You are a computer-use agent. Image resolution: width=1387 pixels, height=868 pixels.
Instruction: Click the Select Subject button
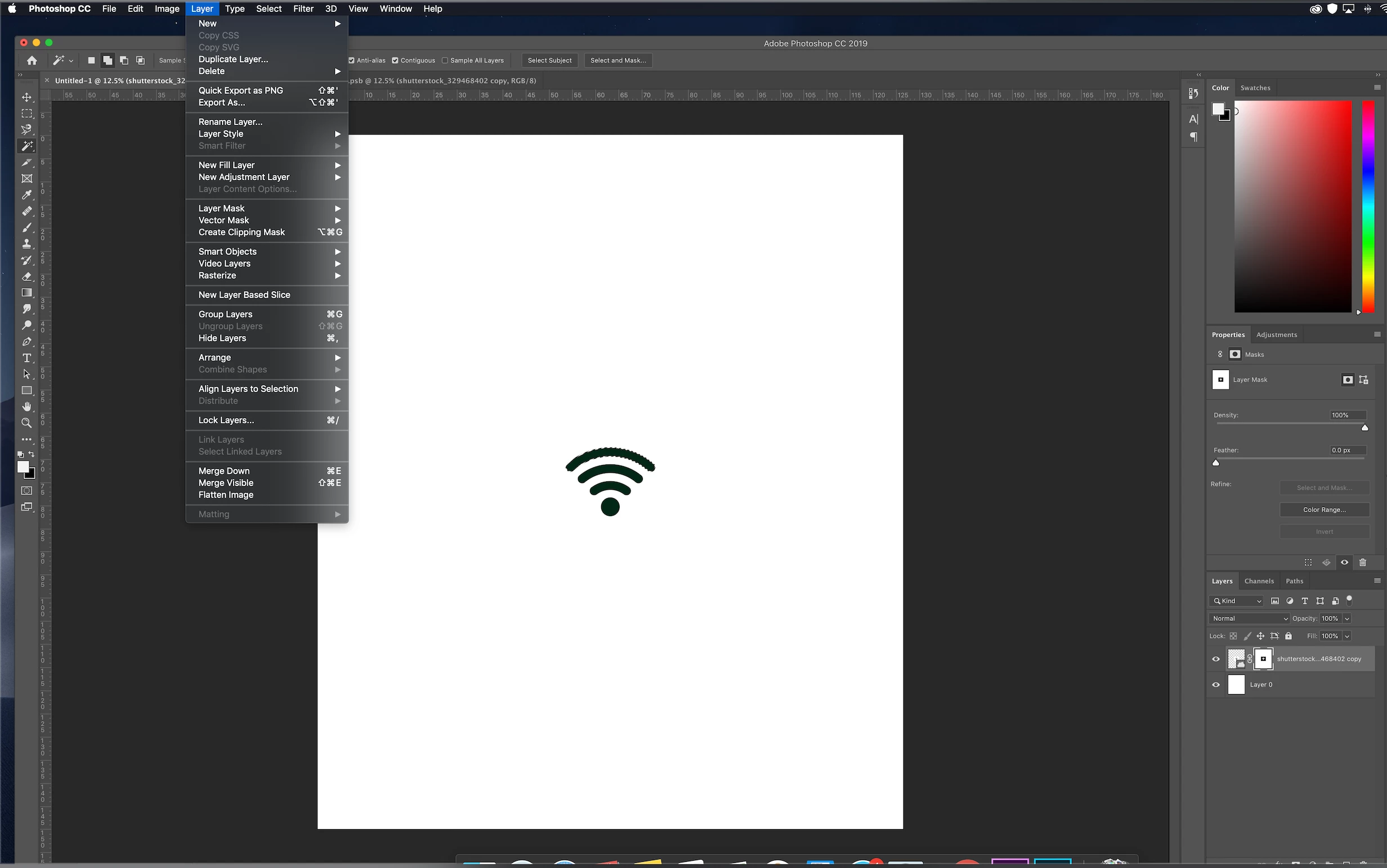(549, 60)
